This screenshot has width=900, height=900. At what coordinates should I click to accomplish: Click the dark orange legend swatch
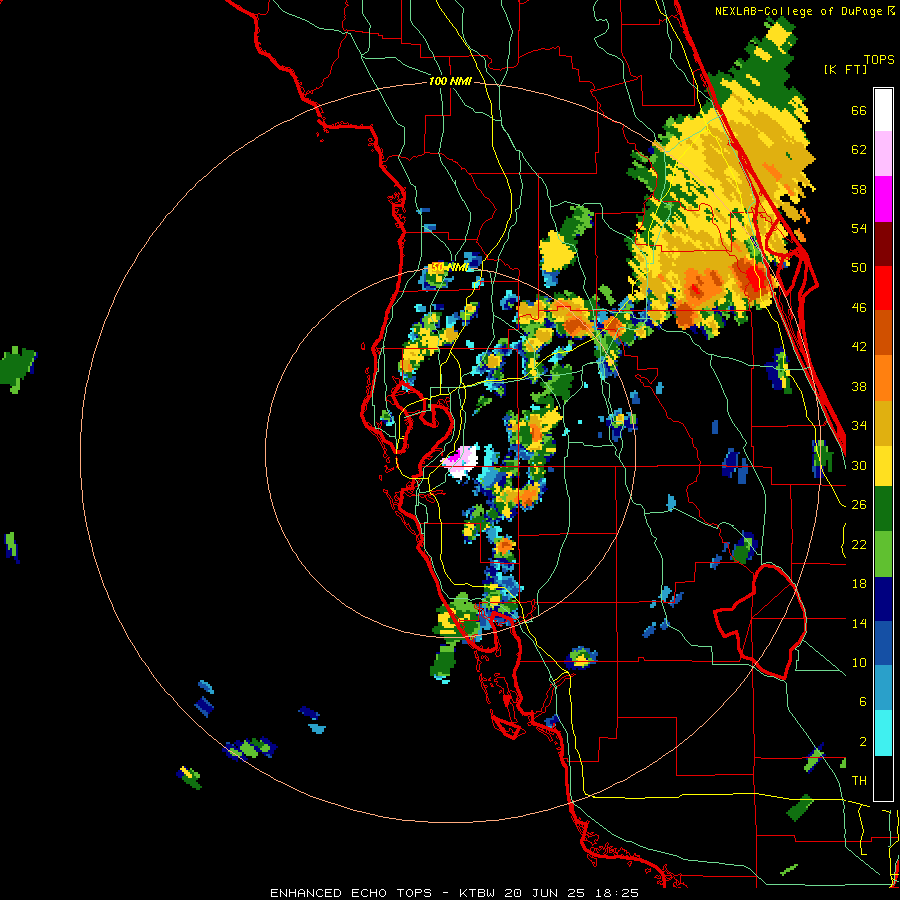(883, 332)
